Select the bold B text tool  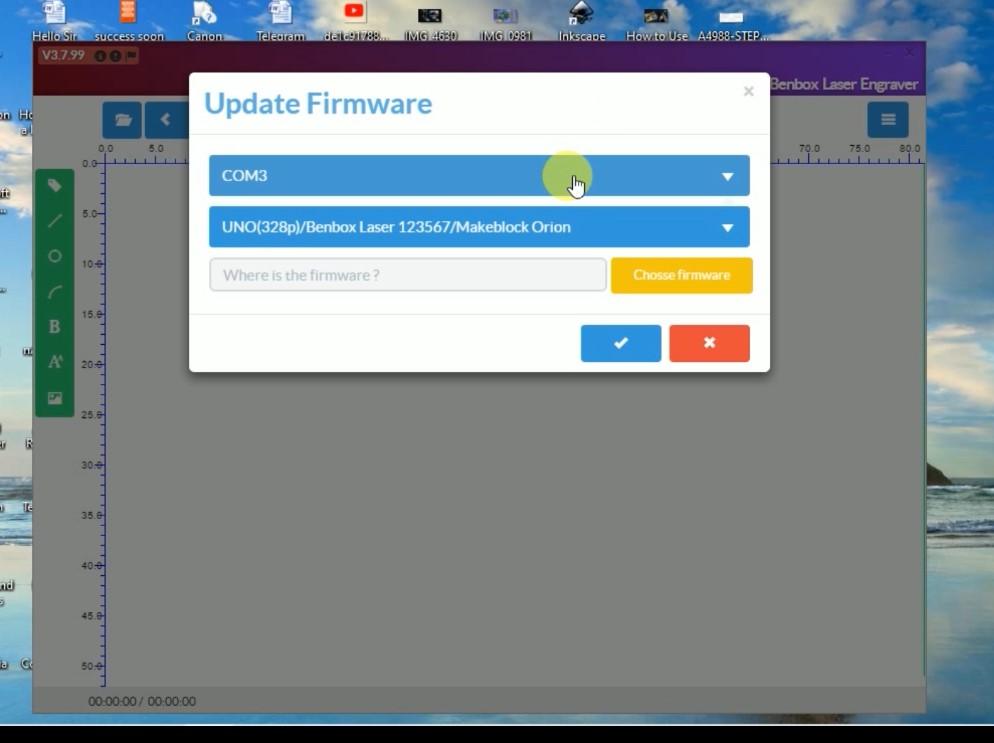pyautogui.click(x=55, y=326)
